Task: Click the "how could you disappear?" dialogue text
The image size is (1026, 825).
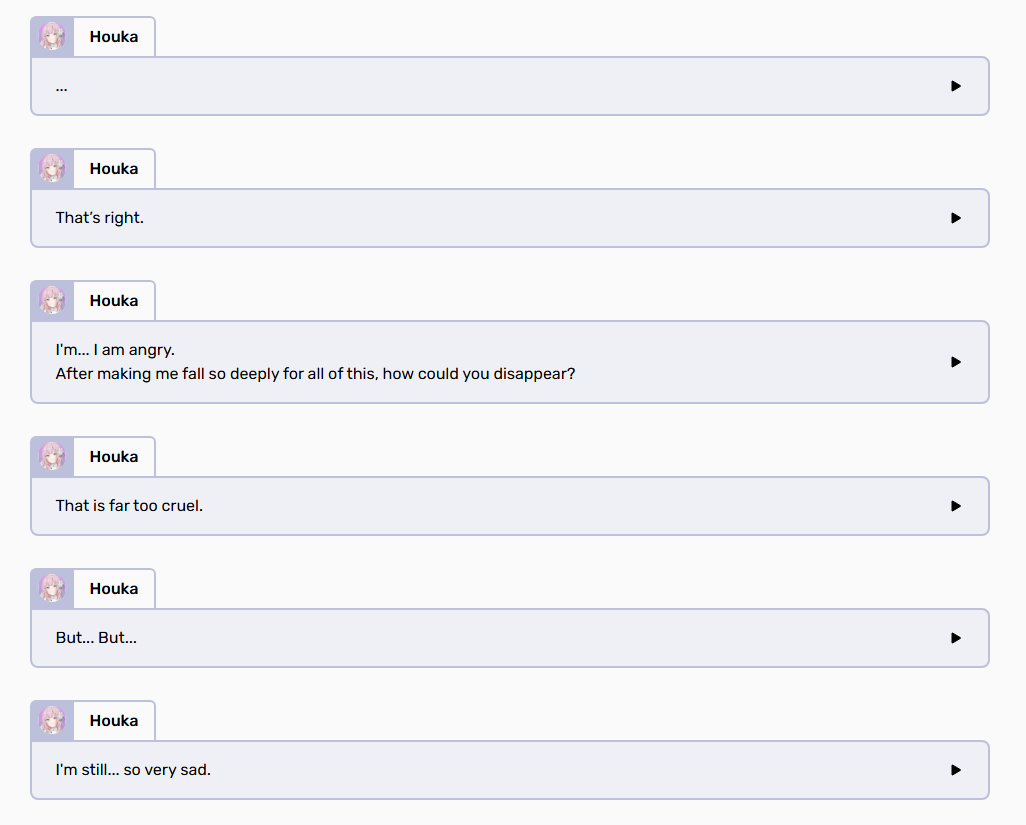Action: tap(478, 374)
